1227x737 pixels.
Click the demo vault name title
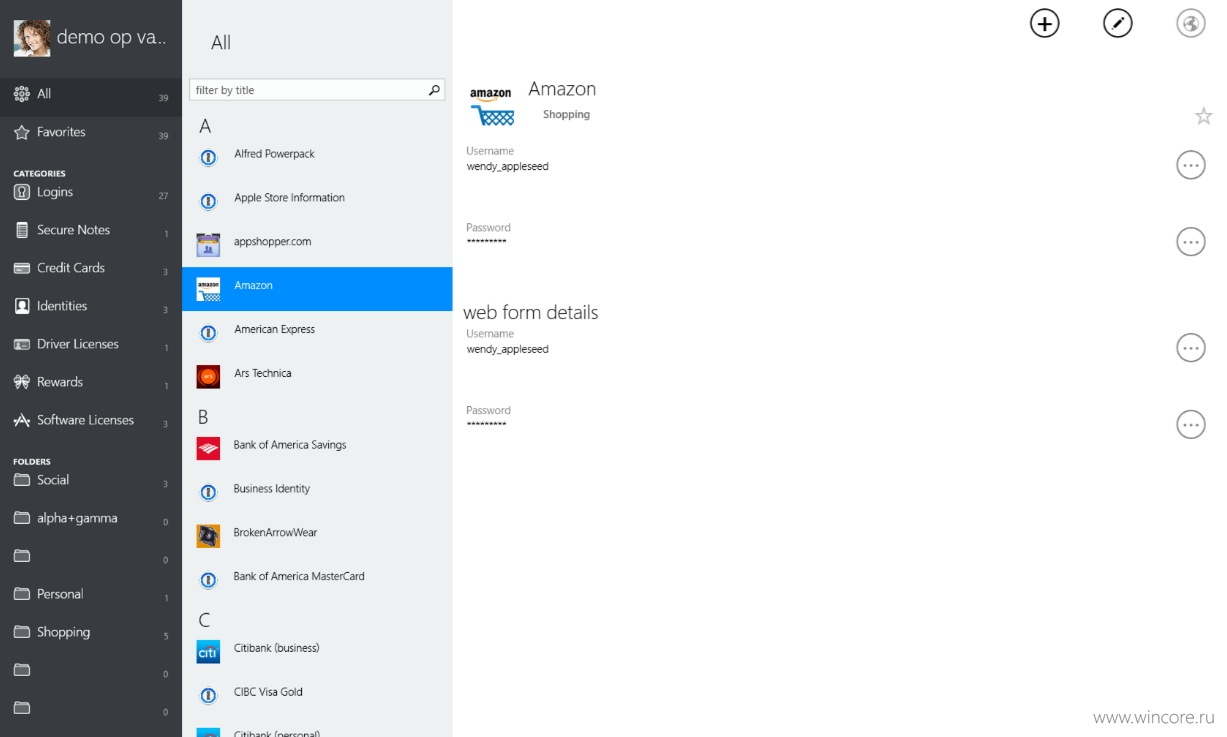pos(112,38)
